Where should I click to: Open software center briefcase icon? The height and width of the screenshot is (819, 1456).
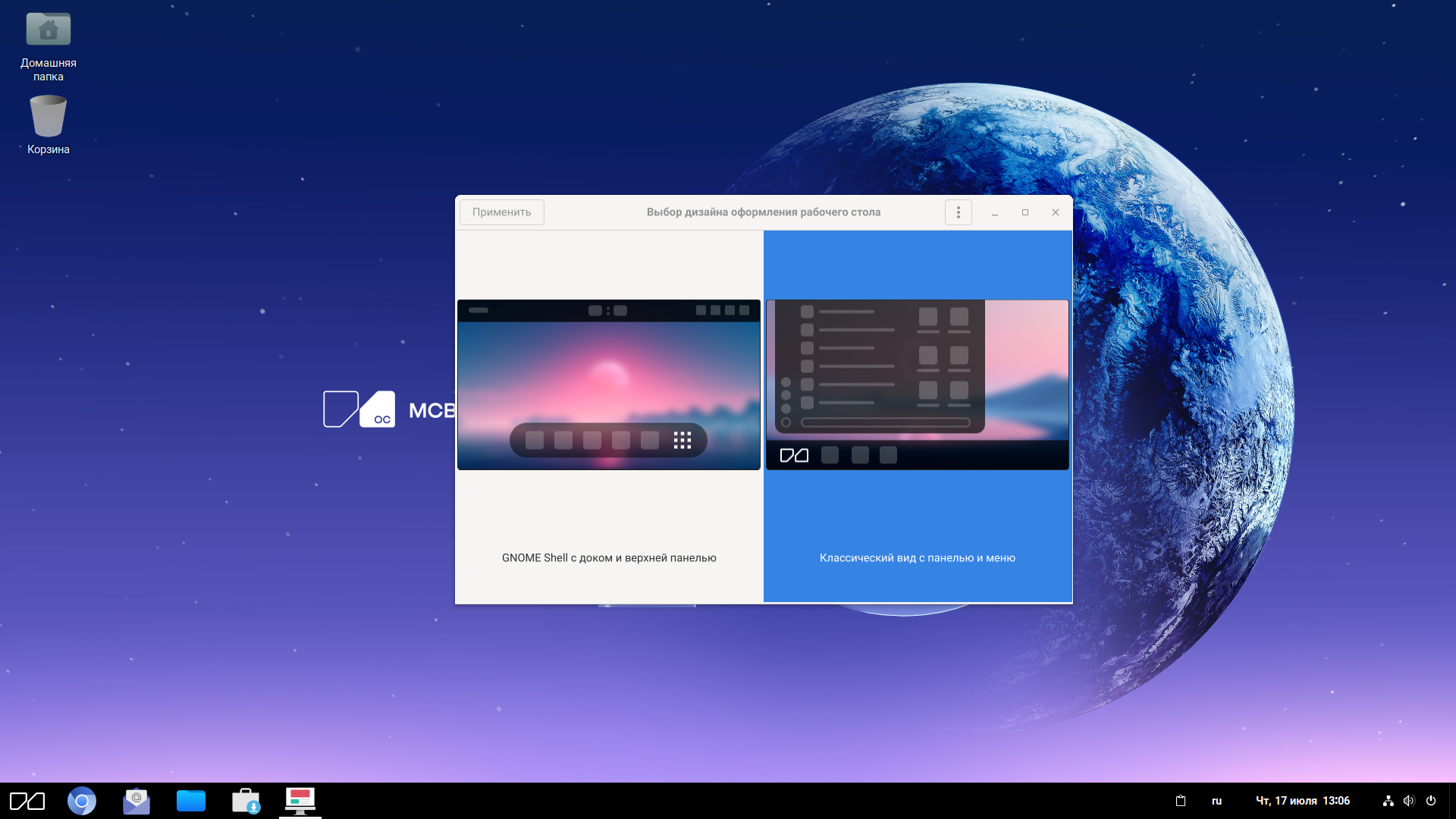[x=246, y=801]
